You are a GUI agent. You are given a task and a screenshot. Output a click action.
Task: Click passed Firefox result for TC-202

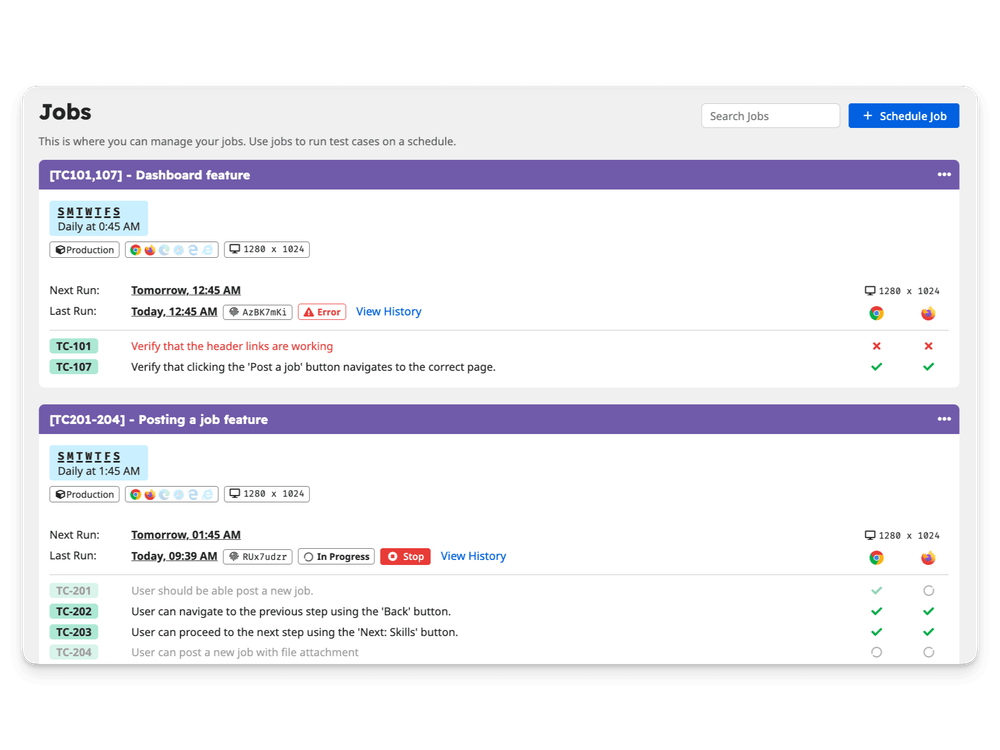click(929, 611)
